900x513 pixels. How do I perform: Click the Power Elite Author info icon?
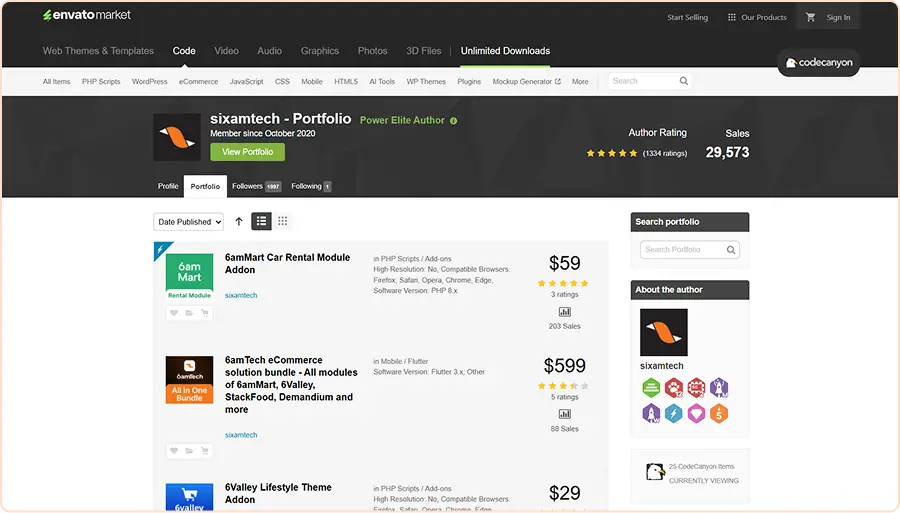(453, 121)
